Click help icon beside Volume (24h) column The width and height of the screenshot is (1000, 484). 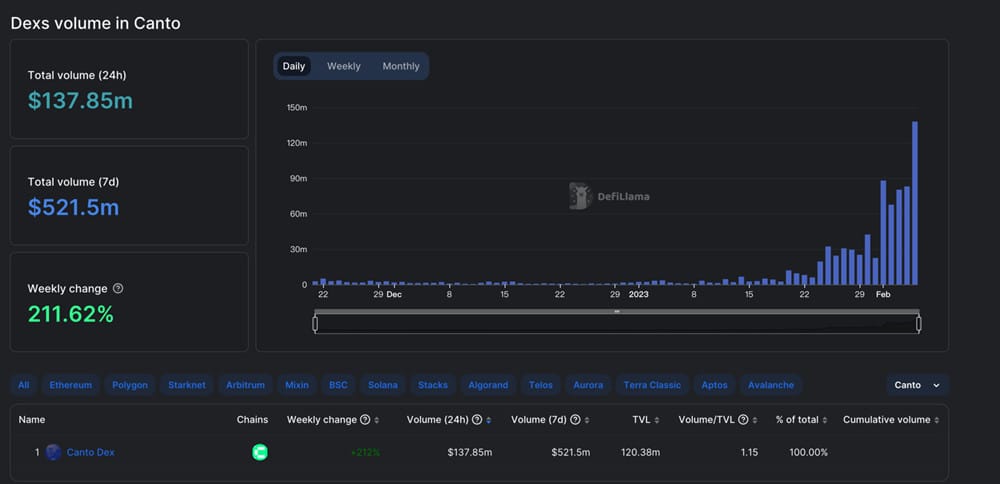[x=477, y=420]
